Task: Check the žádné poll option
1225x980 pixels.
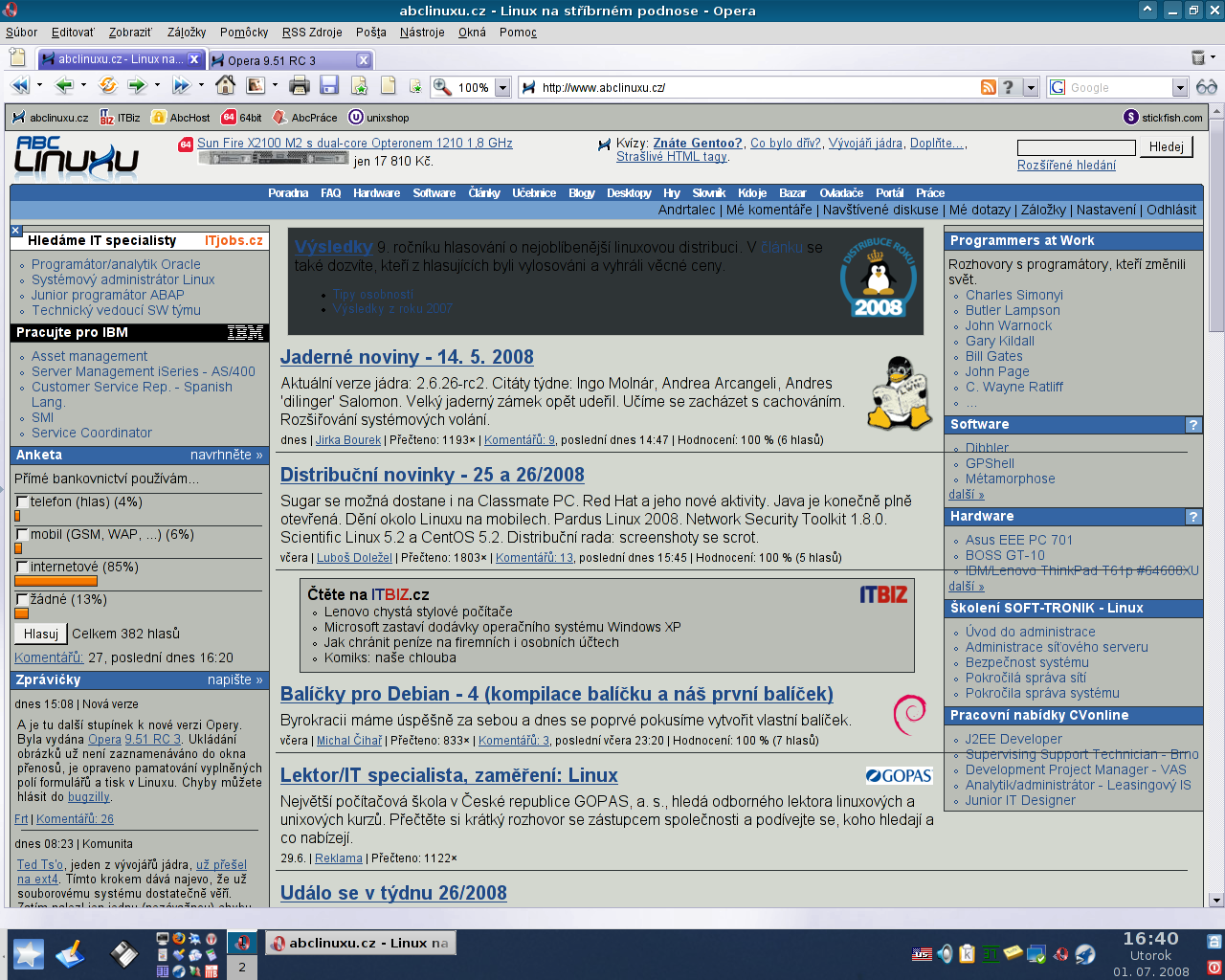Action: click(x=22, y=600)
